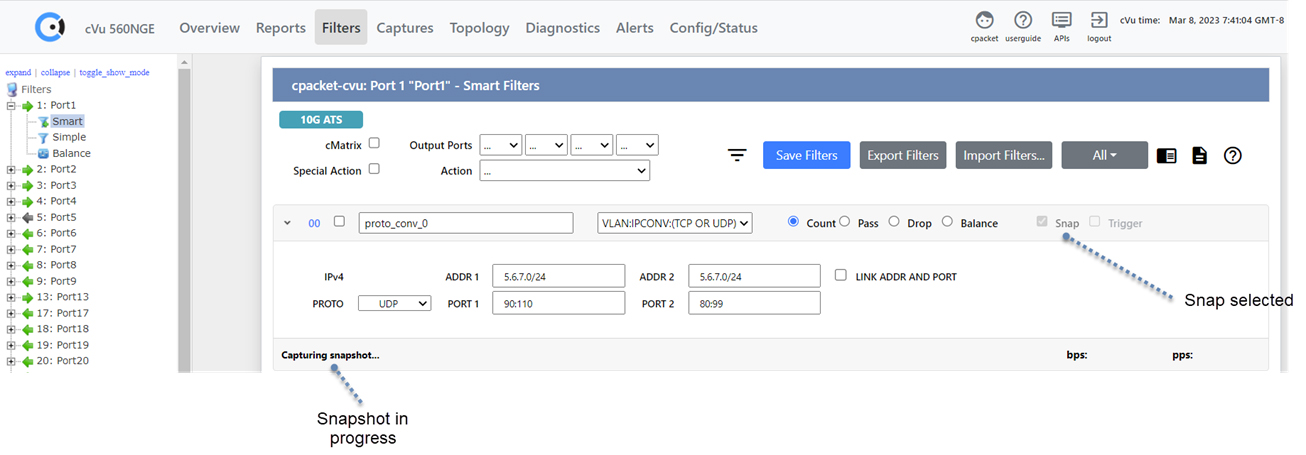Open the second Output Ports dropdown
The height and width of the screenshot is (455, 1306).
[x=546, y=145]
